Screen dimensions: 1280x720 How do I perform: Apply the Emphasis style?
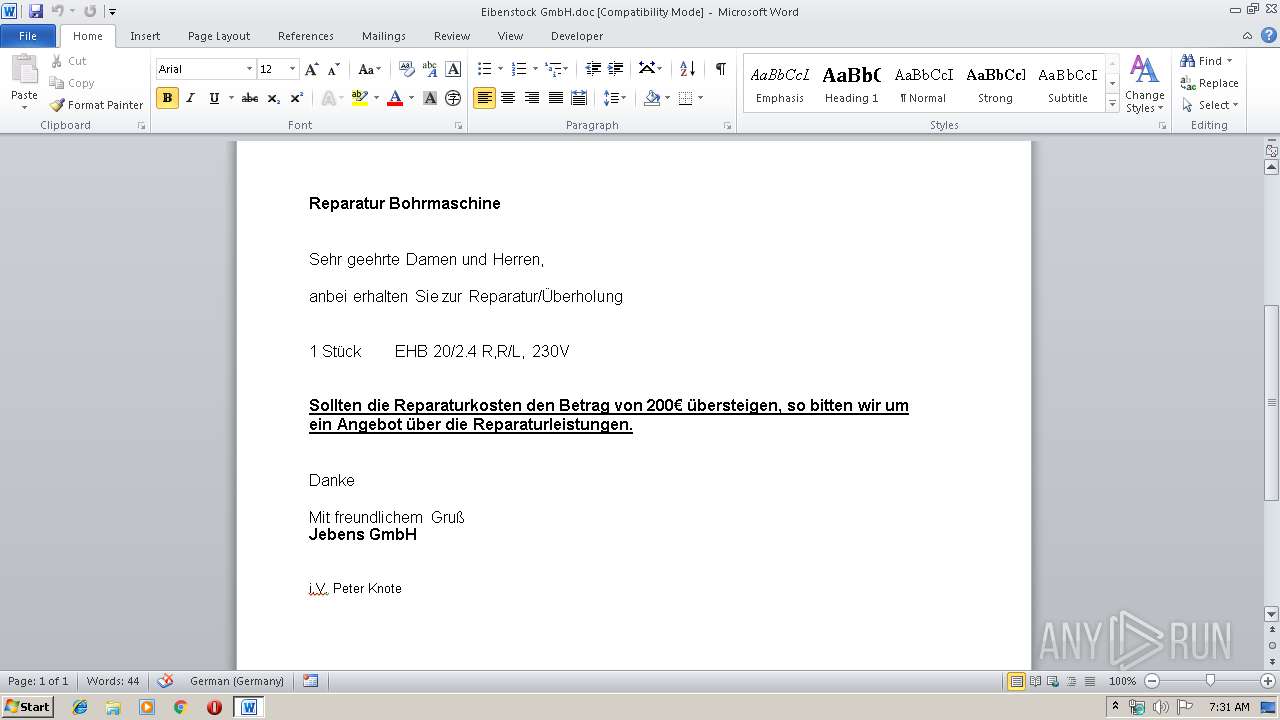pos(780,85)
